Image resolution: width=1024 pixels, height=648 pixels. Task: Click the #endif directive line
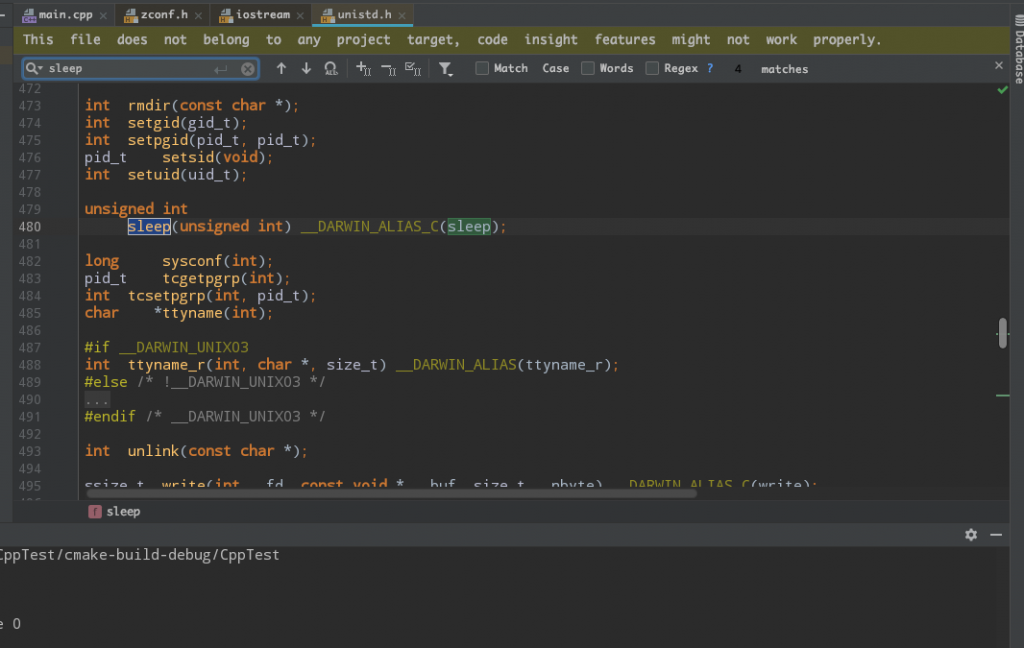pyautogui.click(x=204, y=417)
